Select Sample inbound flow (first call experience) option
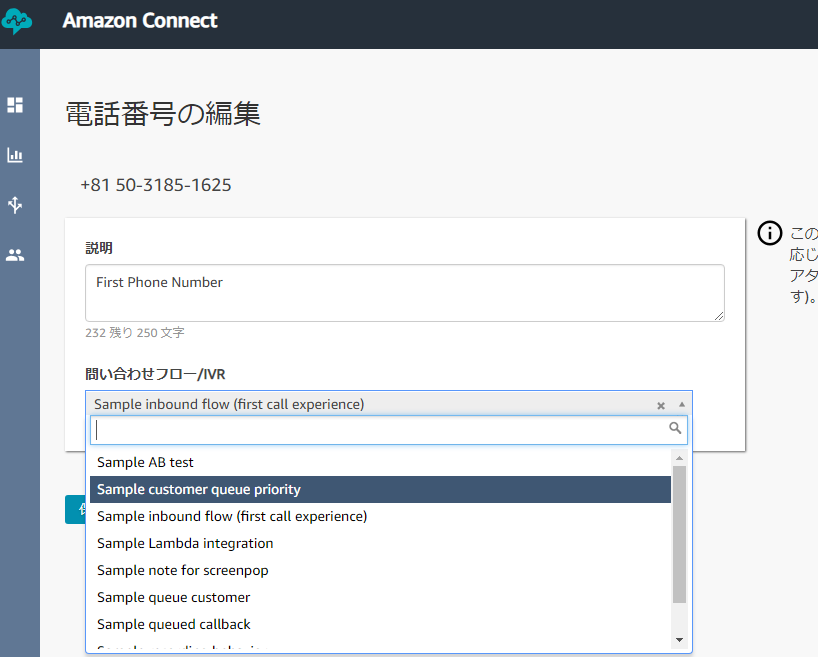The width and height of the screenshot is (818, 657). coord(380,517)
